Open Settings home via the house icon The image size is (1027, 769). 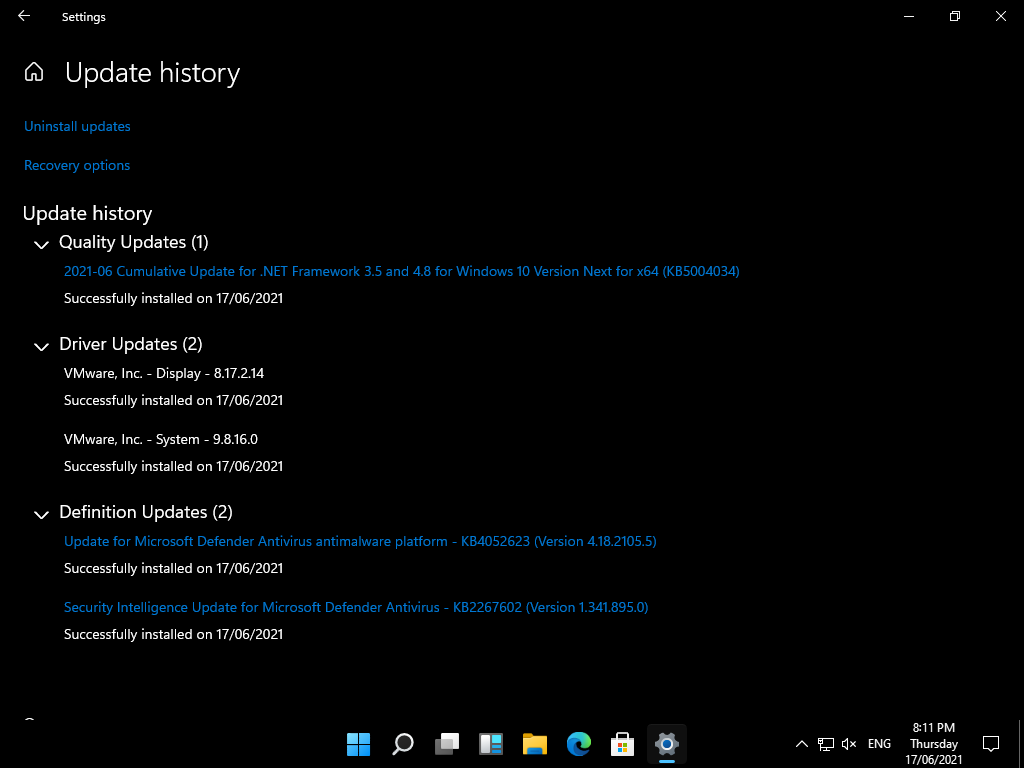pos(34,72)
